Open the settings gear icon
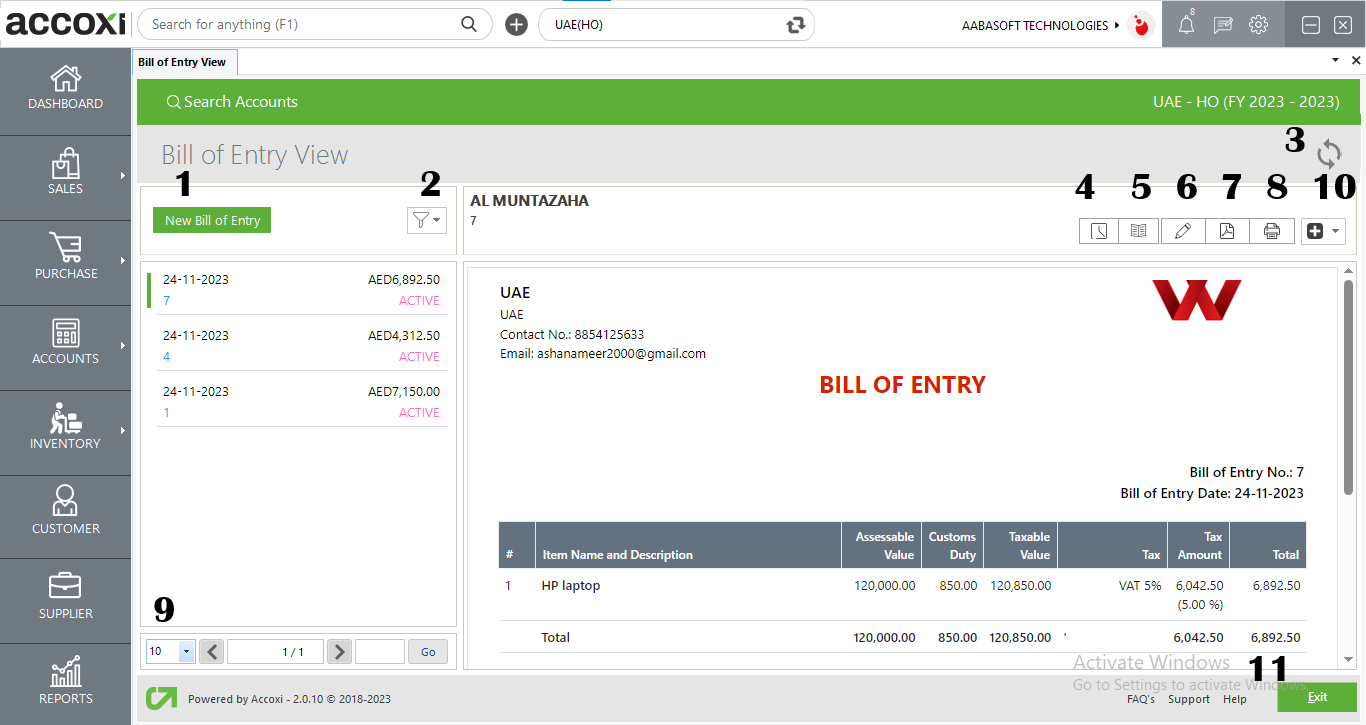This screenshot has height=725, width=1366. tap(1258, 24)
